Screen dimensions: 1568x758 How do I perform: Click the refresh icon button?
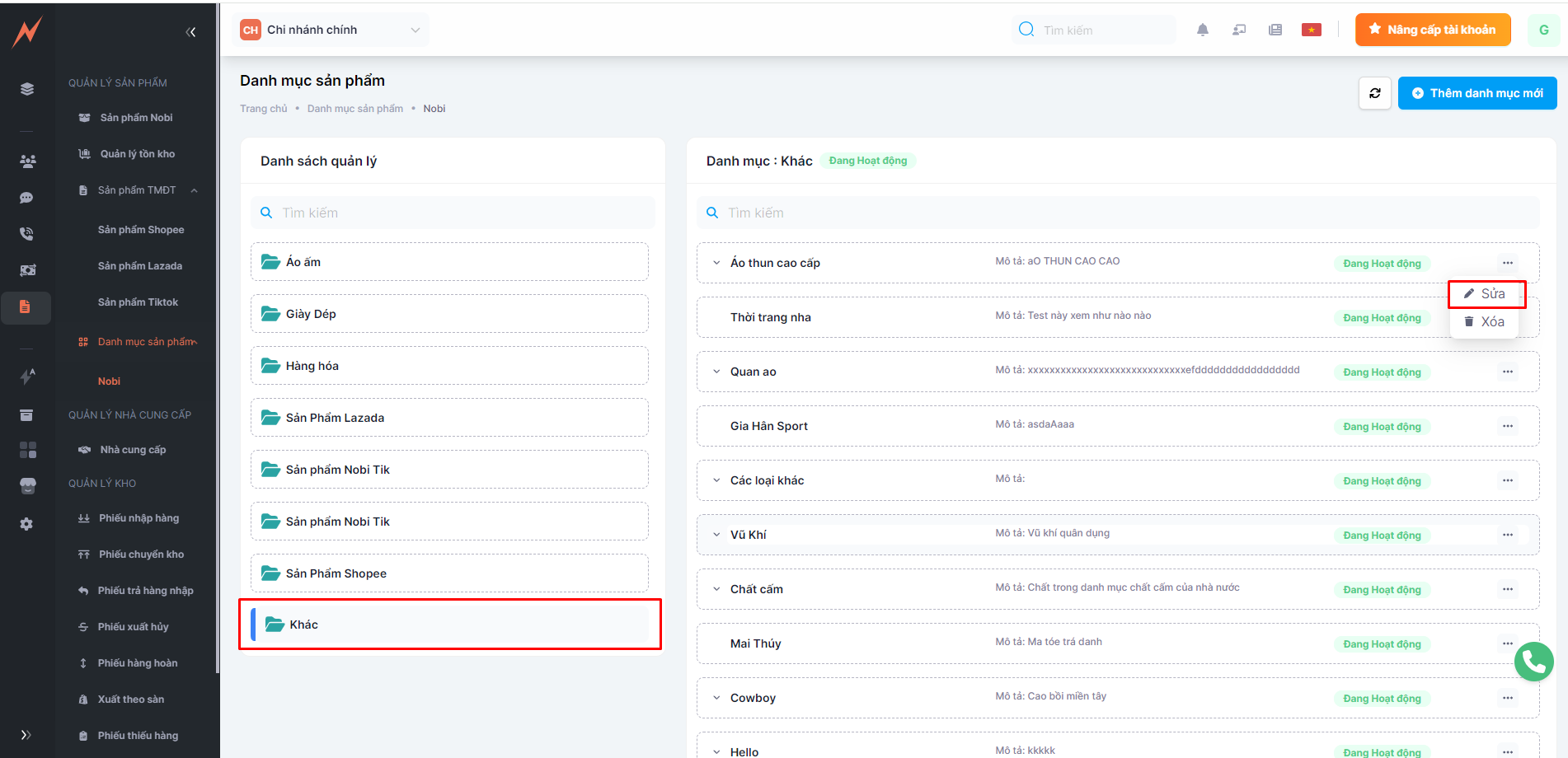1375,93
